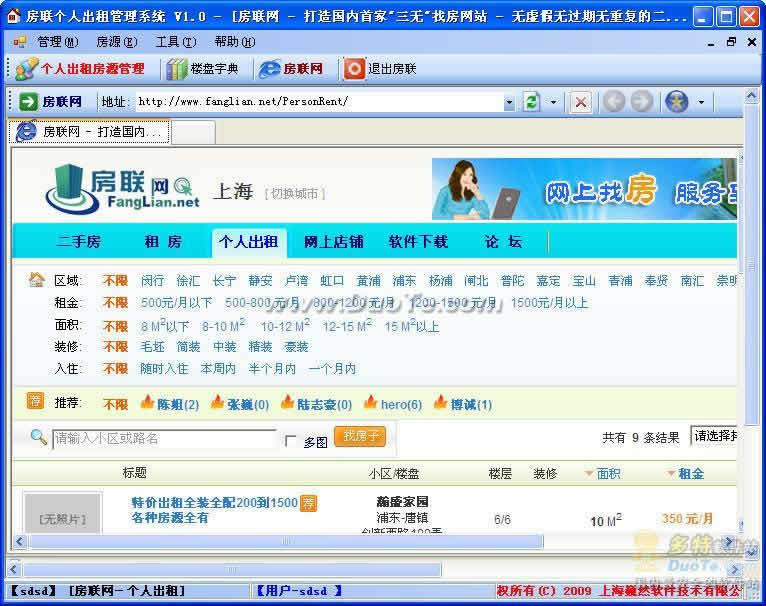The image size is (766, 606).
Task: Filter area by 15 M²以上
Action: click(412, 326)
